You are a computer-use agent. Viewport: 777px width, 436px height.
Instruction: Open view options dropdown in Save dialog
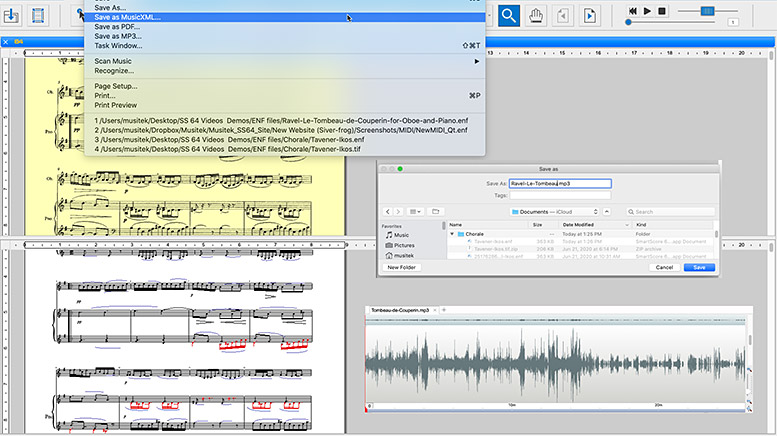click(x=415, y=212)
